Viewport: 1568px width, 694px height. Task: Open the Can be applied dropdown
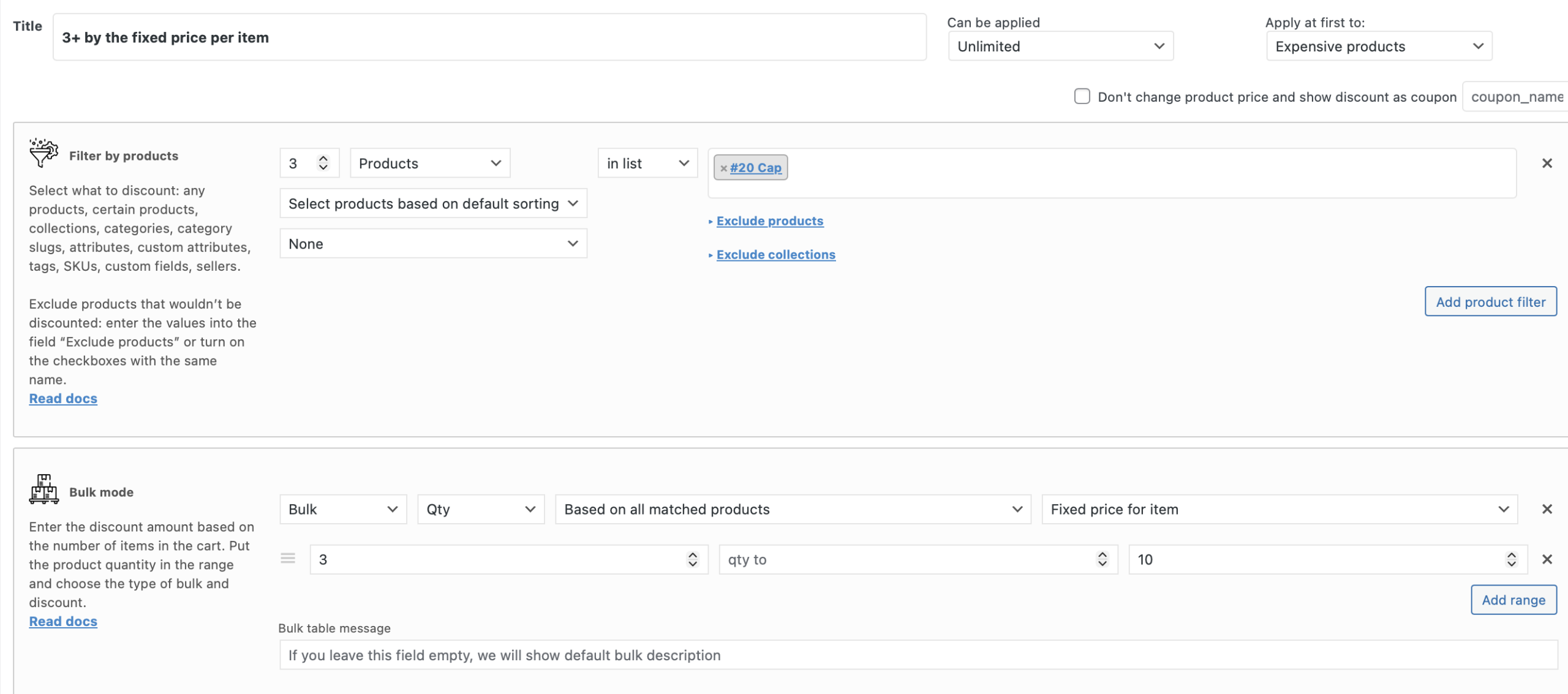coord(1060,47)
